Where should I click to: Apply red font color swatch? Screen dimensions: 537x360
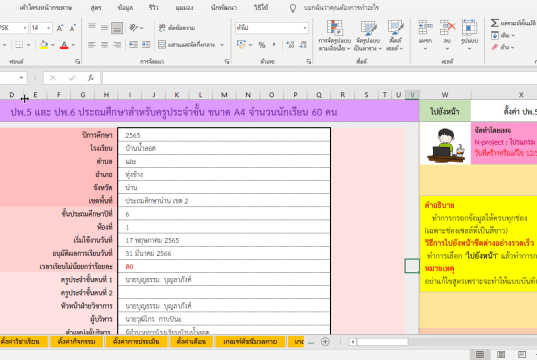point(64,45)
